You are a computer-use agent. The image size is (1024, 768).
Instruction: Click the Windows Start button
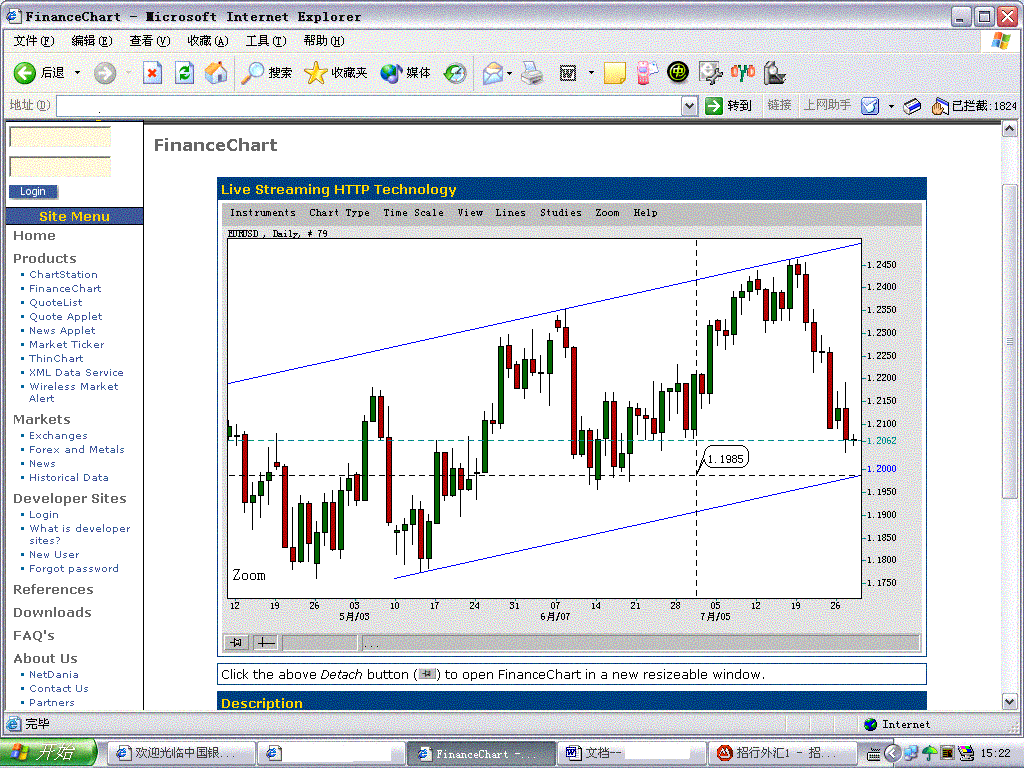[x=48, y=753]
